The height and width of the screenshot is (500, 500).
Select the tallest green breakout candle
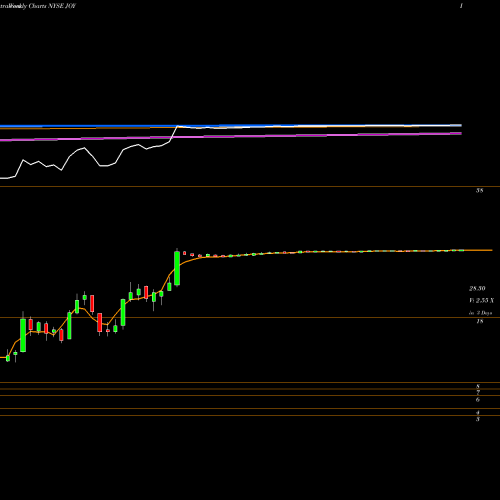(177, 268)
